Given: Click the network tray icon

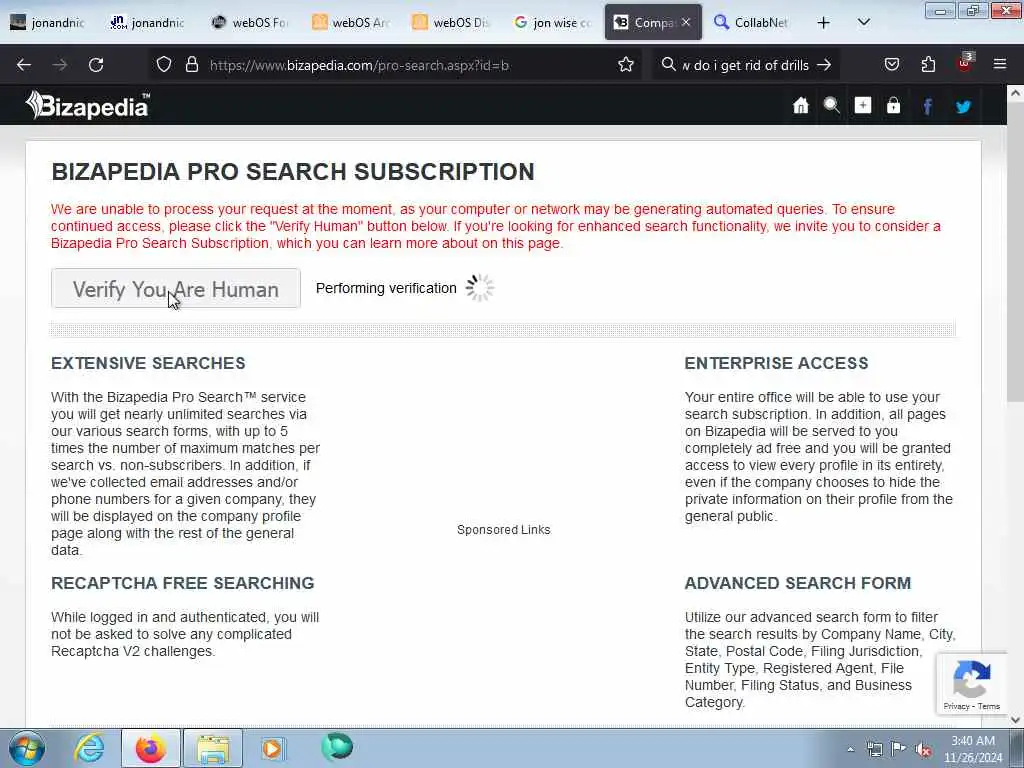Looking at the screenshot, I should click(874, 749).
